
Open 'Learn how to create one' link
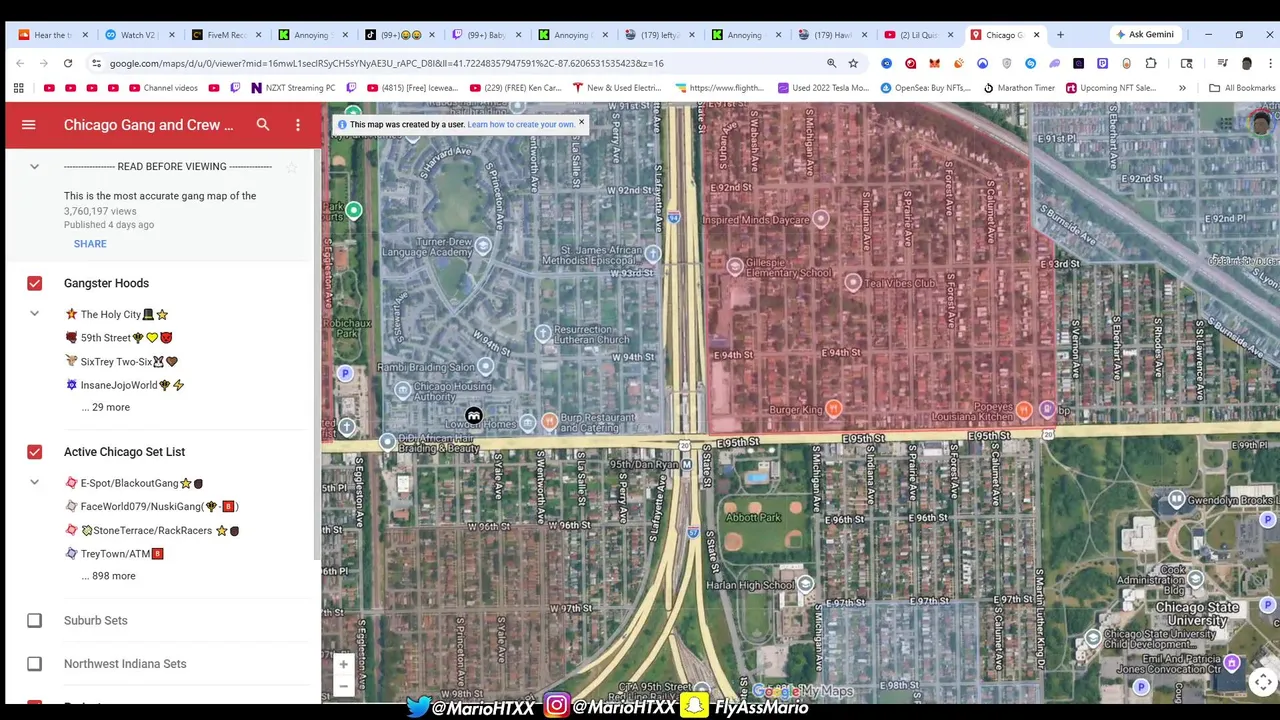pyautogui.click(x=521, y=124)
